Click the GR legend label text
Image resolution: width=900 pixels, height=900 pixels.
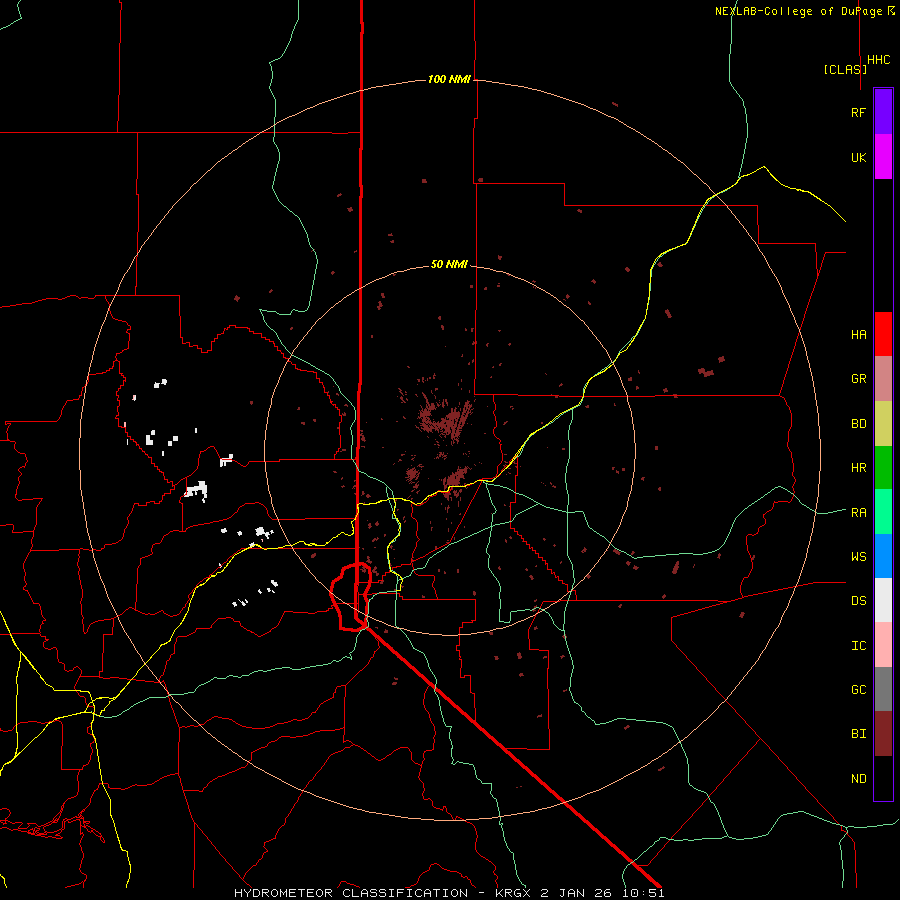tap(858, 379)
